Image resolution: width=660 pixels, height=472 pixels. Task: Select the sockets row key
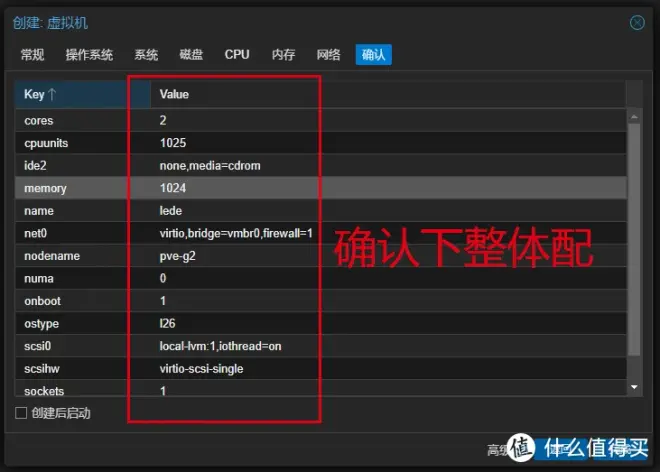[44, 391]
